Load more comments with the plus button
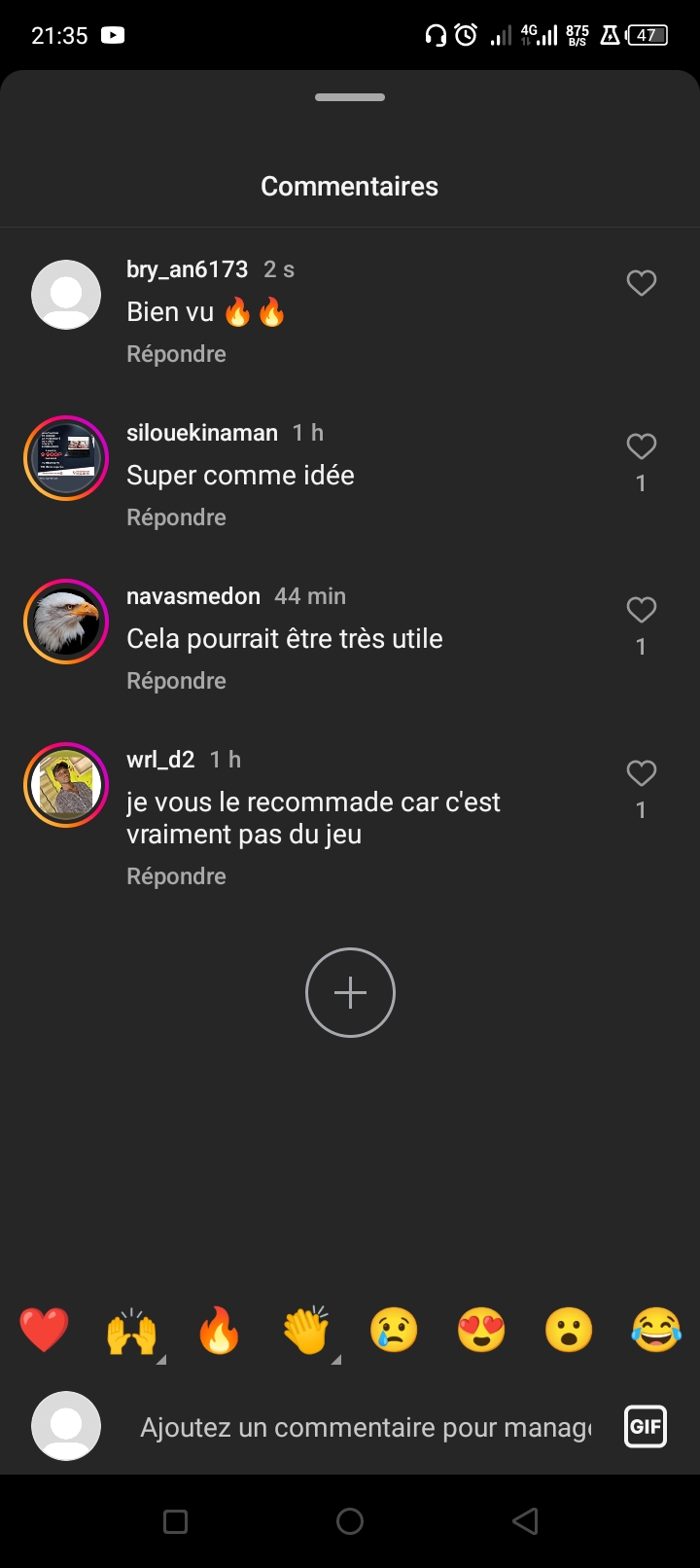 350,992
